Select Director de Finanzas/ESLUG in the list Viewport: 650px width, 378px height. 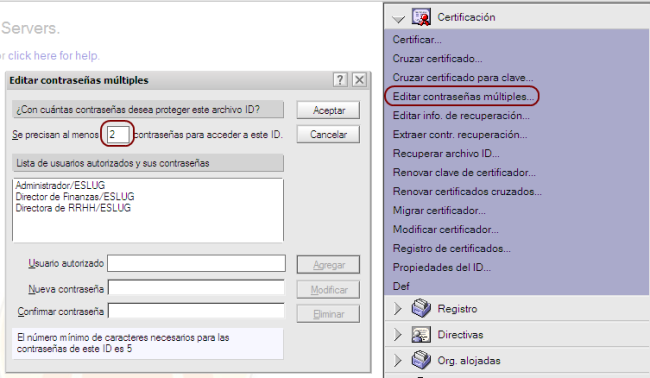(75, 196)
